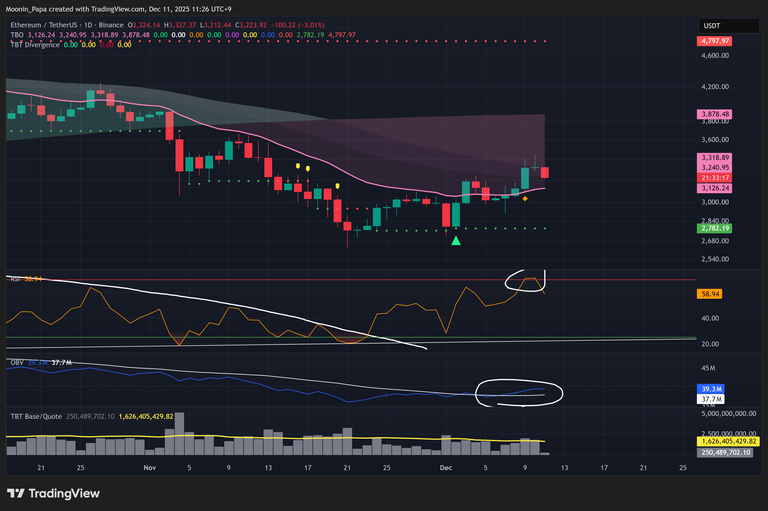This screenshot has width=768, height=511.
Task: Click the hand-drawn circle at the RSI peak
Action: click(528, 282)
